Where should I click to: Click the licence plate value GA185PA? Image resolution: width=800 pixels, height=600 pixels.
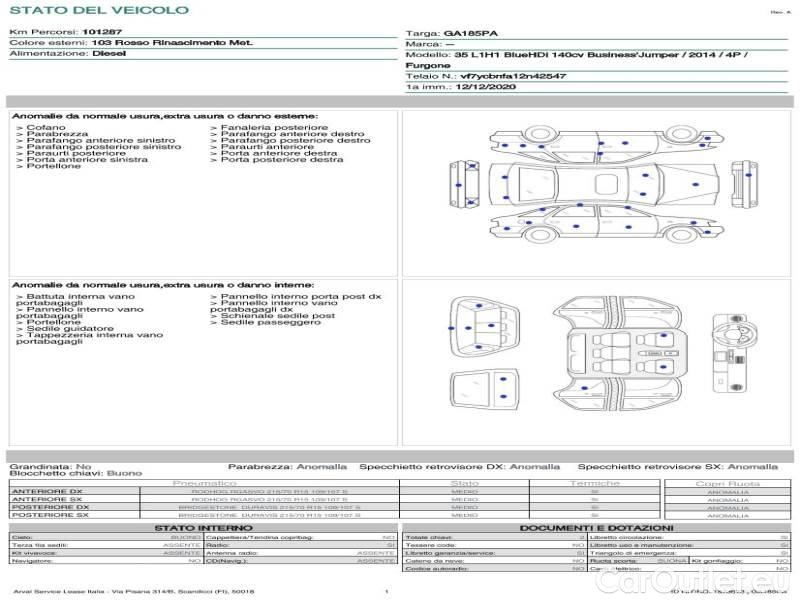point(470,34)
